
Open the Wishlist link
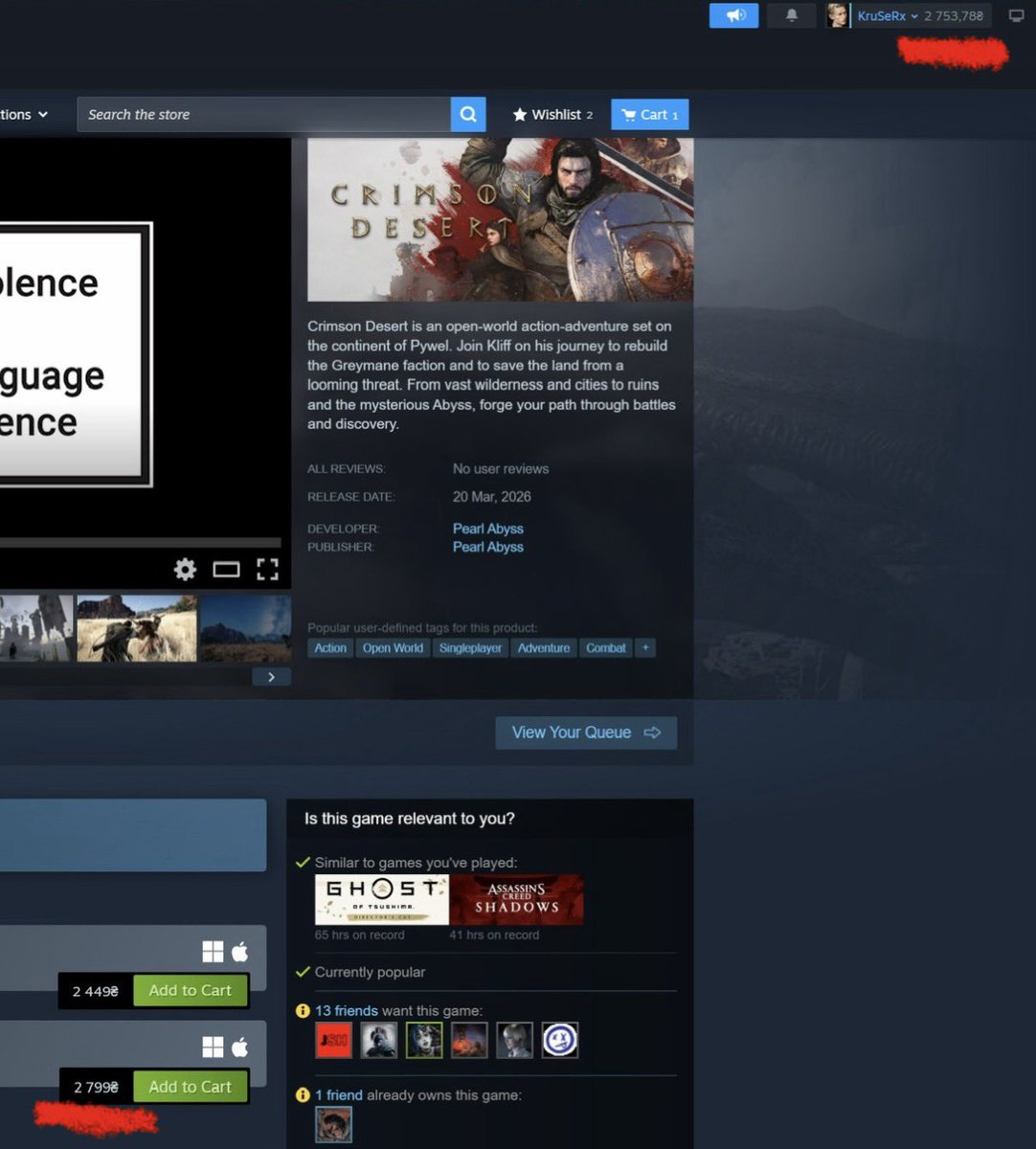(552, 115)
